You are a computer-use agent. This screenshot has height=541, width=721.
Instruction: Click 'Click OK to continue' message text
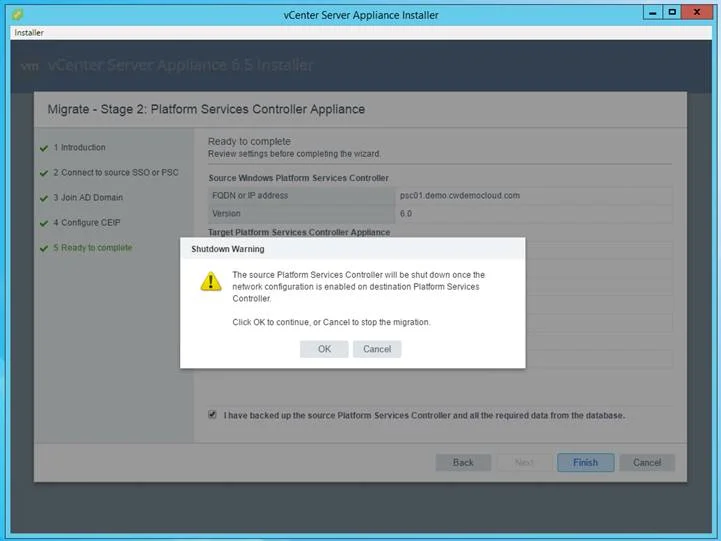pyautogui.click(x=331, y=322)
